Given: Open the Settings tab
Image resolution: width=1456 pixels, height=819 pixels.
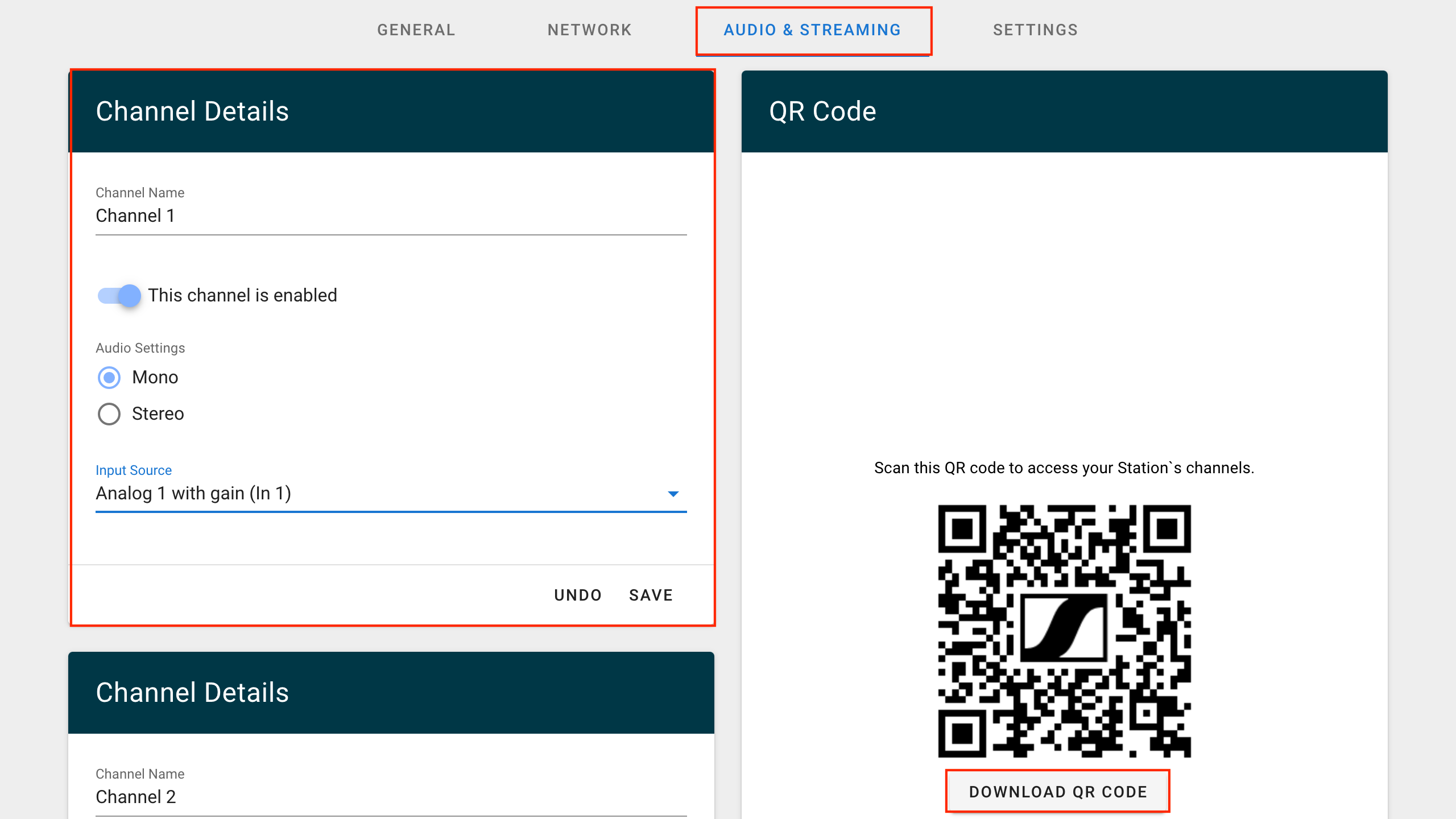Looking at the screenshot, I should [x=1035, y=30].
